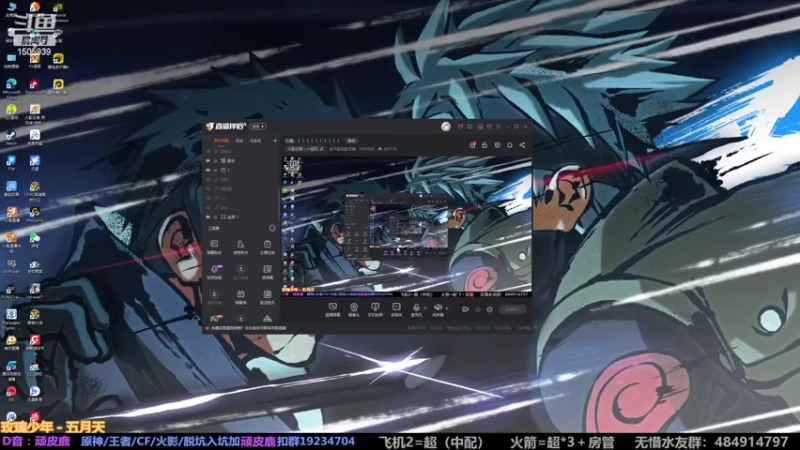Open the toolbox tool with the red badge
This screenshot has width=800, height=450.
pos(214,318)
